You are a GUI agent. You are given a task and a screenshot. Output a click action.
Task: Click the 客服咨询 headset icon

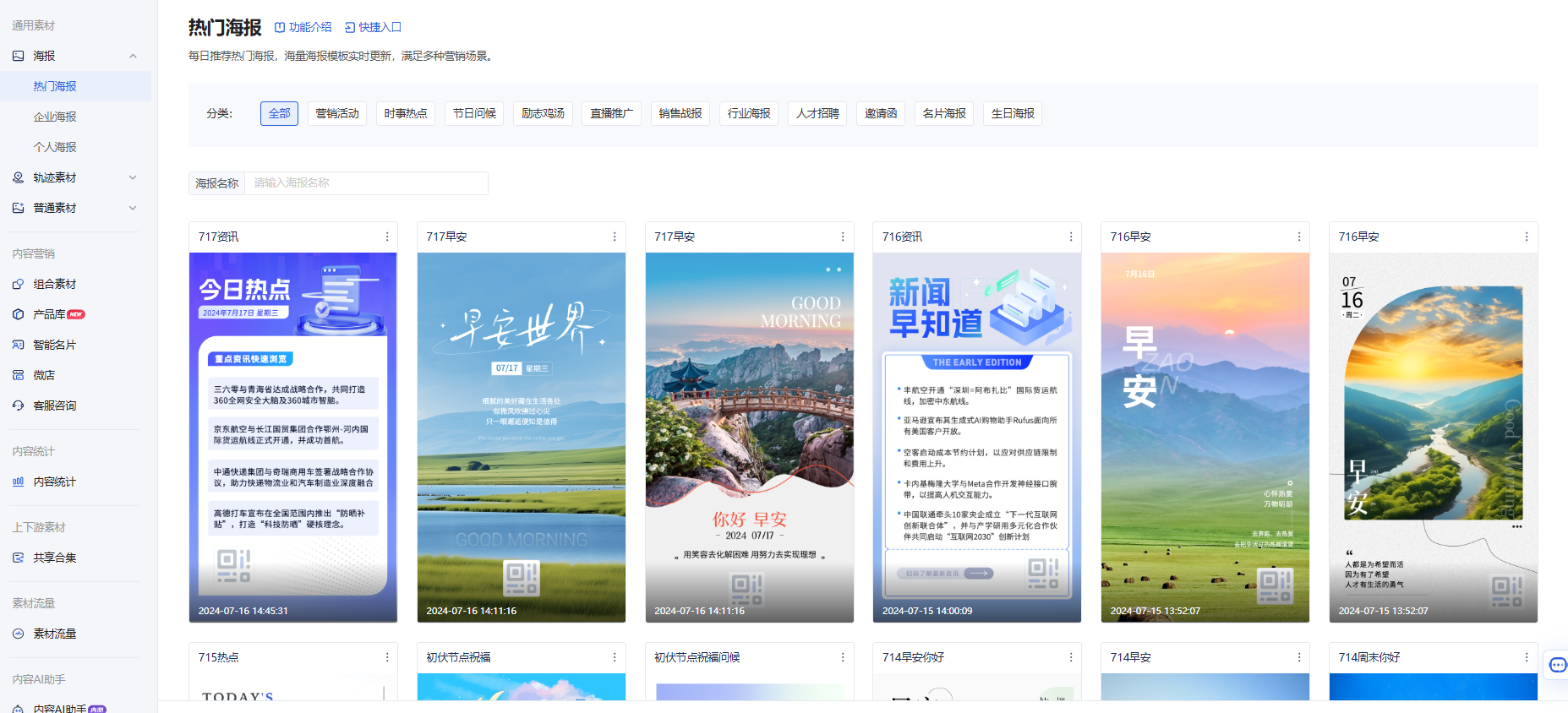19,405
